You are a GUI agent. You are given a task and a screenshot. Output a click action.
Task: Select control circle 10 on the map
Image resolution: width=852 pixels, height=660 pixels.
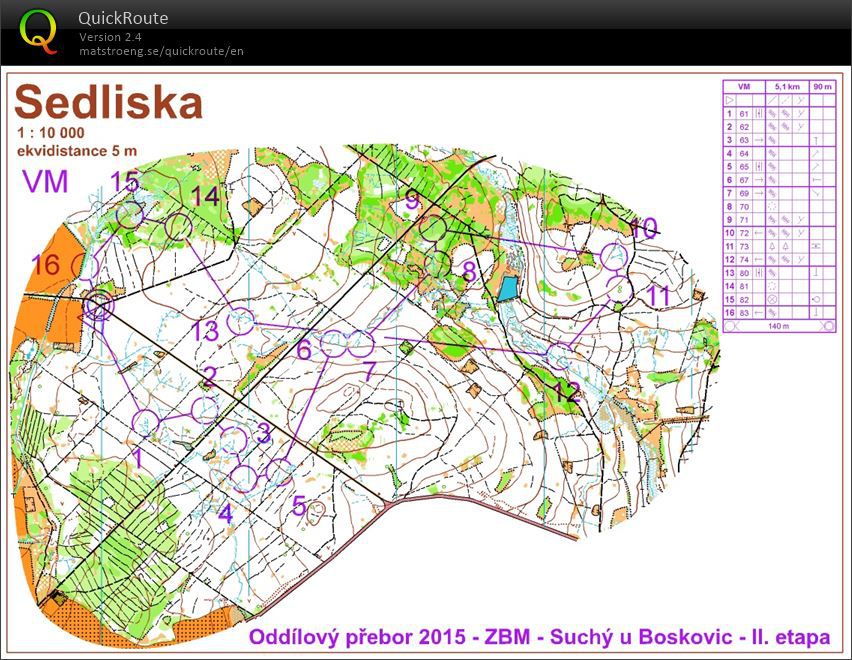[x=614, y=256]
